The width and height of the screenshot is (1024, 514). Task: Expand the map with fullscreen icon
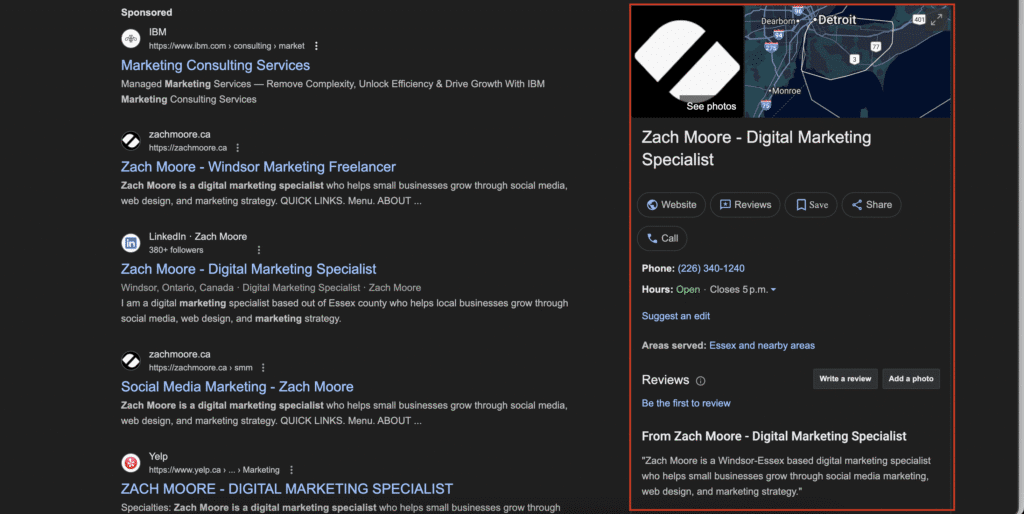936,20
